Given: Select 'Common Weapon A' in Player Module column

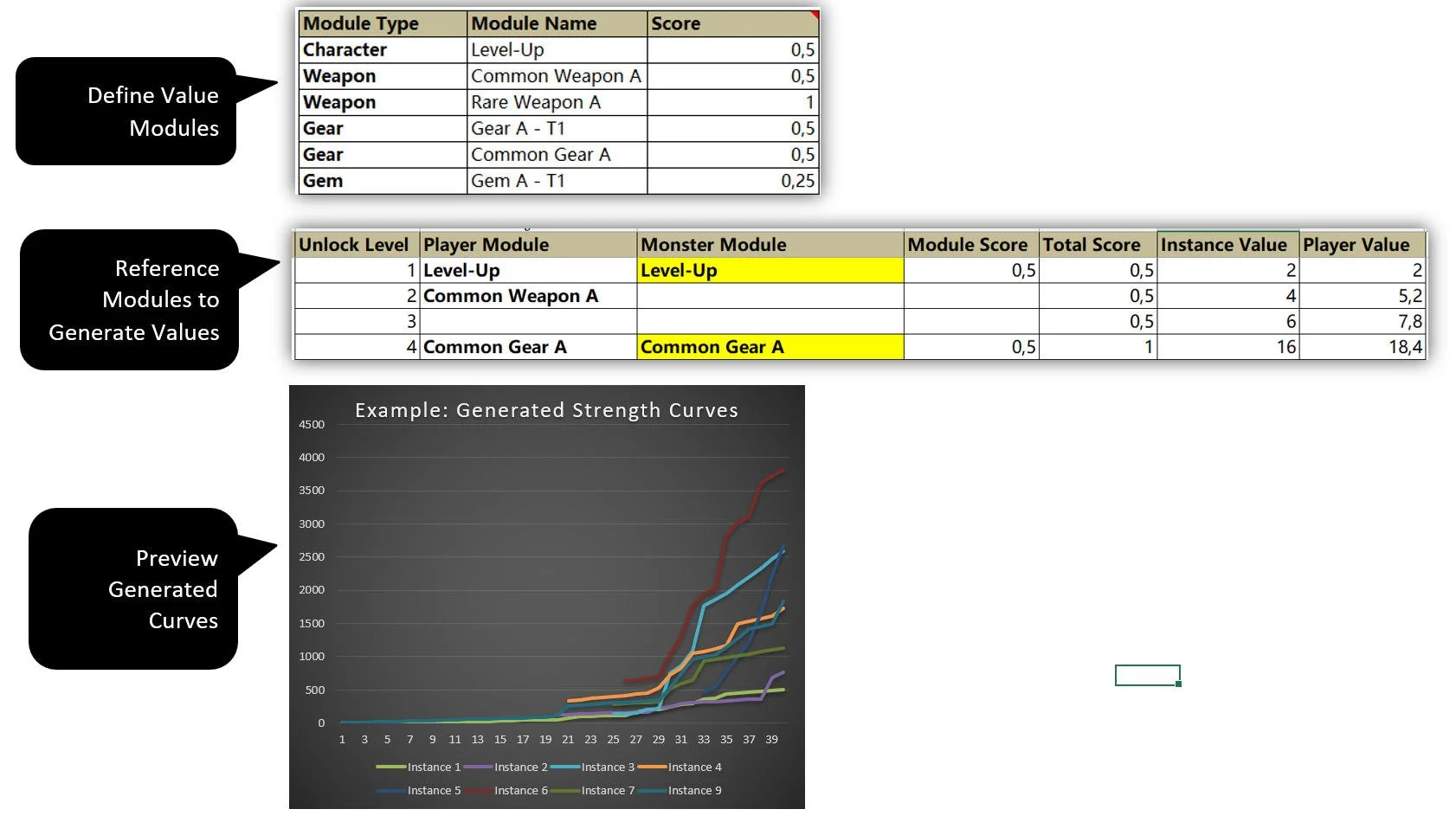Looking at the screenshot, I should pos(528,296).
